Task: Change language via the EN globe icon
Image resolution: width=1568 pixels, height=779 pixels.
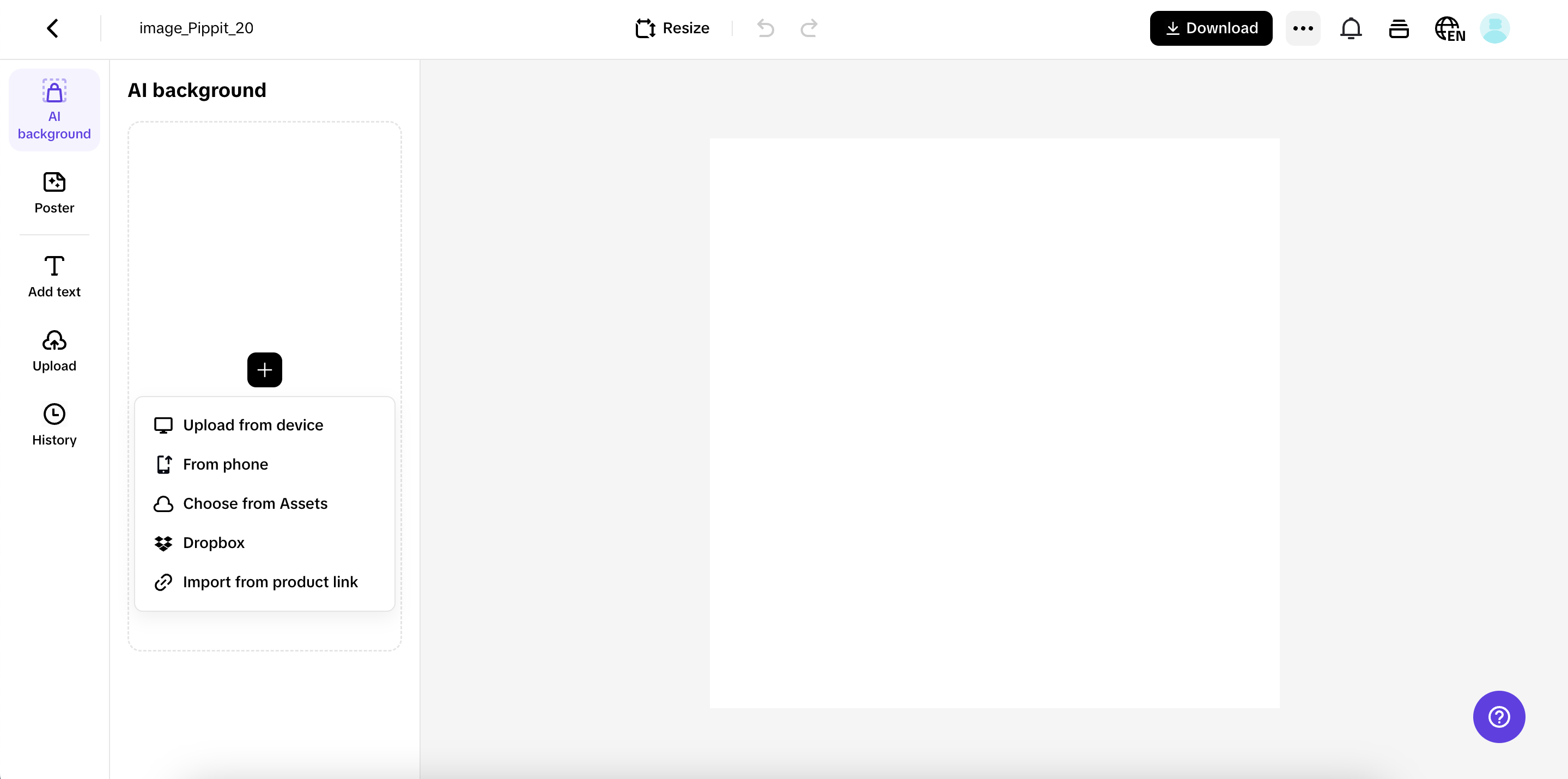Action: coord(1449,28)
